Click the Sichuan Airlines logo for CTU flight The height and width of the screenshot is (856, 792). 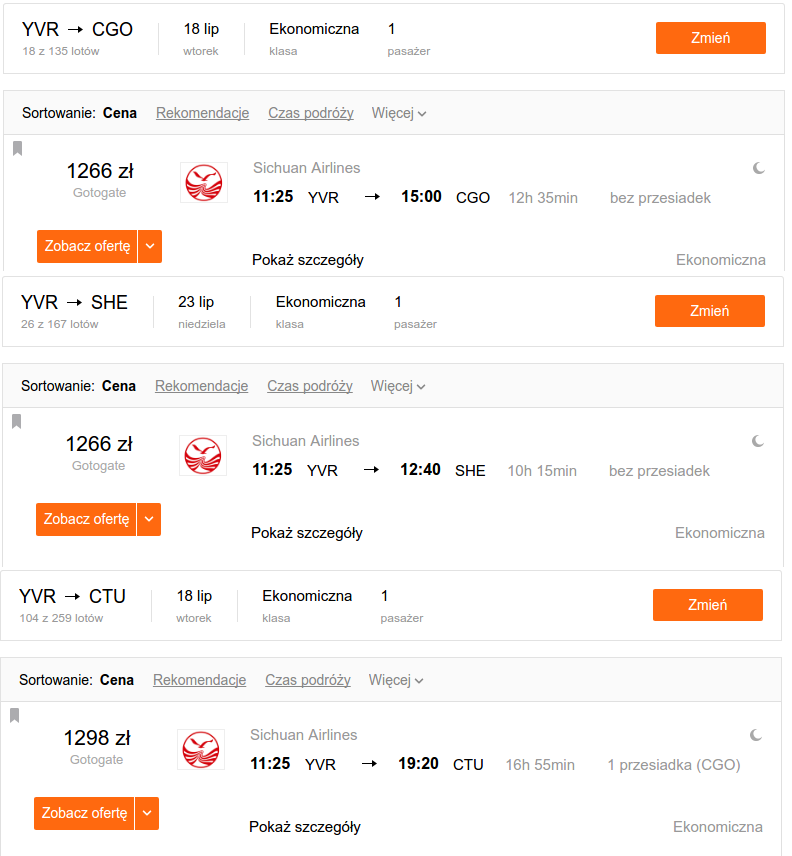pyautogui.click(x=201, y=750)
